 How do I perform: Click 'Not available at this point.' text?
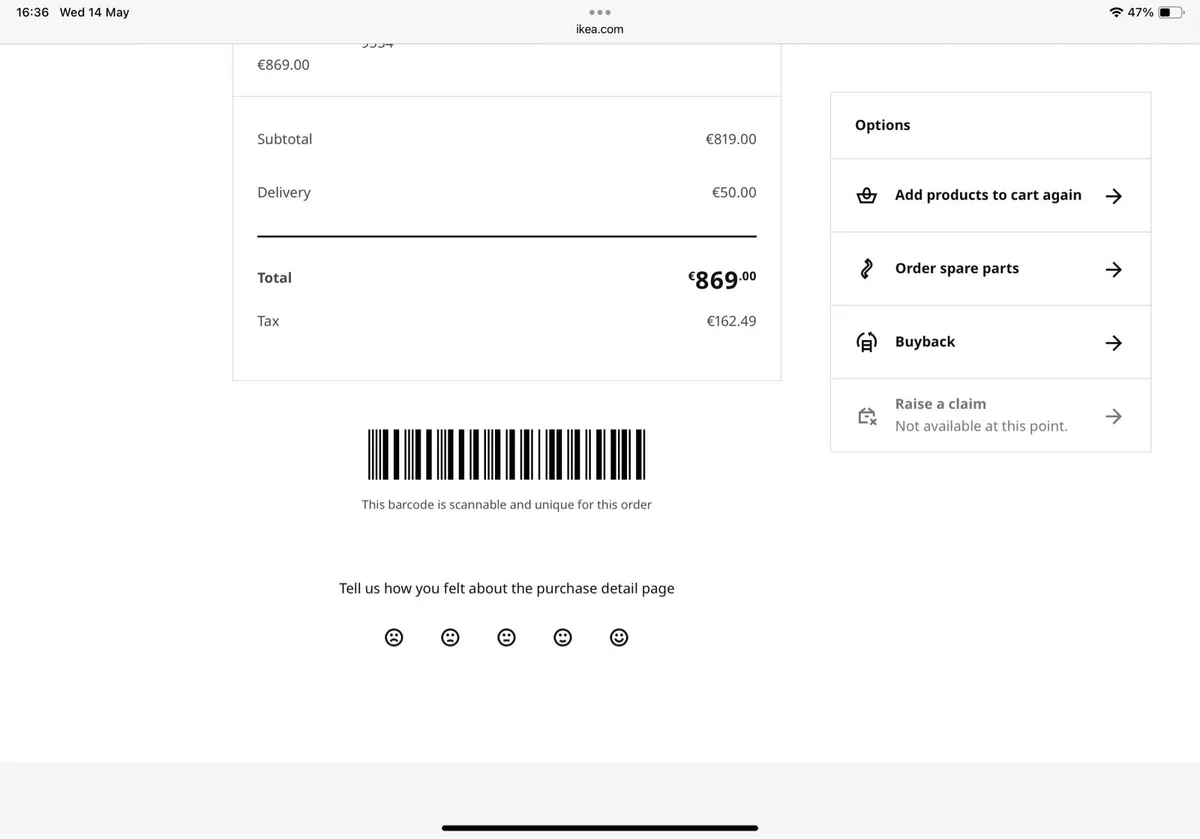pos(981,426)
